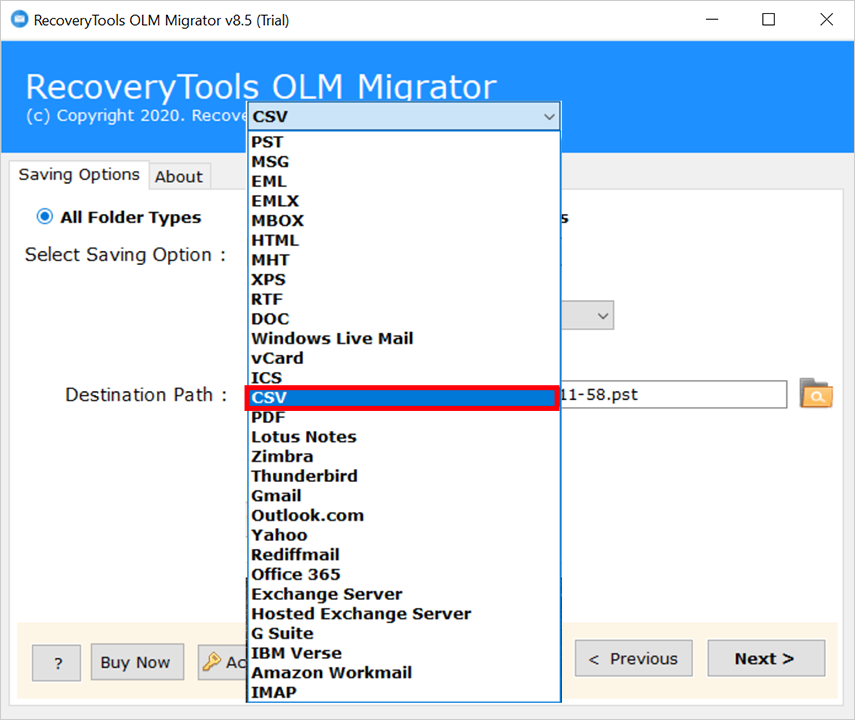Select the highlighted CSV list entry
Screen dimensions: 855x720
404,398
